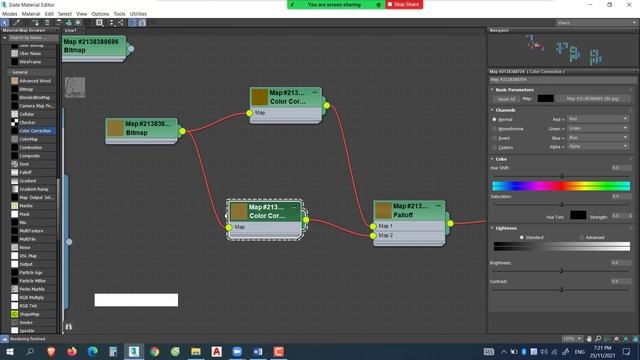Open the Select menu
640x360 pixels.
point(65,14)
